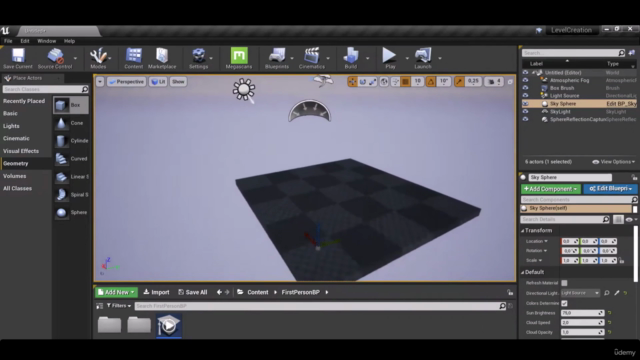Open the viewport options dropdown arrow
This screenshot has height=360, width=640.
pyautogui.click(x=100, y=82)
